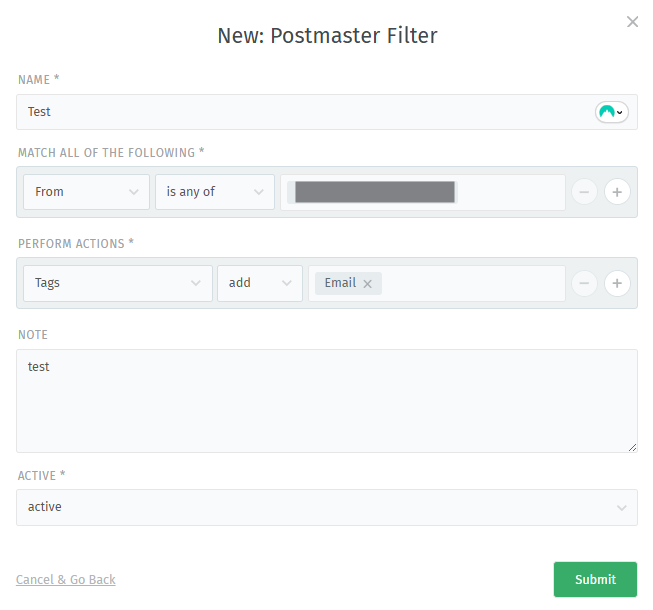Viewport: 653px width, 610px height.
Task: Remove the Tags action row
Action: pos(584,283)
